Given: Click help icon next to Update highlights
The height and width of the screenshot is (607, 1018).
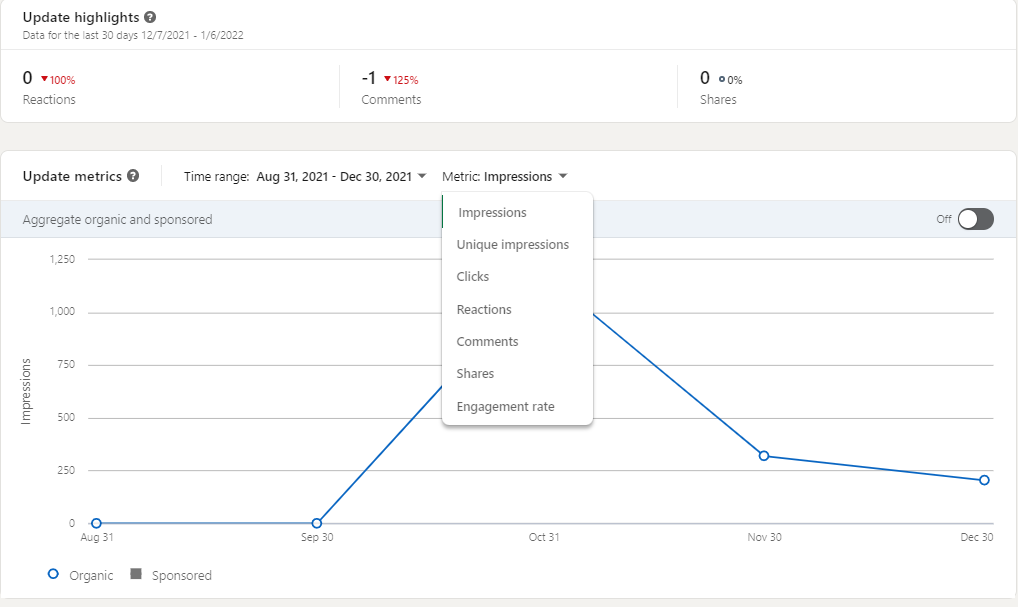Looking at the screenshot, I should point(150,18).
